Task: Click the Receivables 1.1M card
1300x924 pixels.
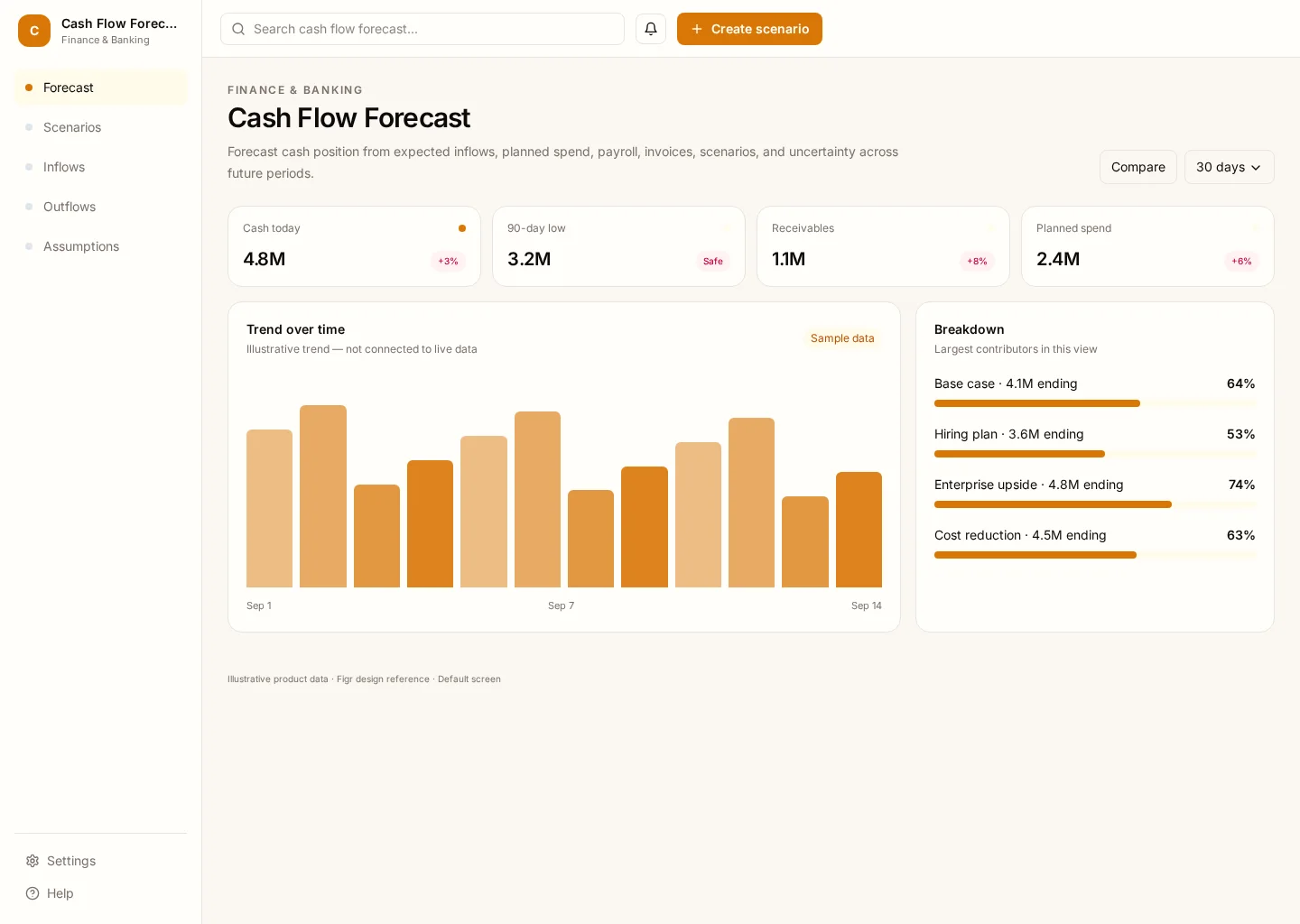Action: (x=883, y=246)
